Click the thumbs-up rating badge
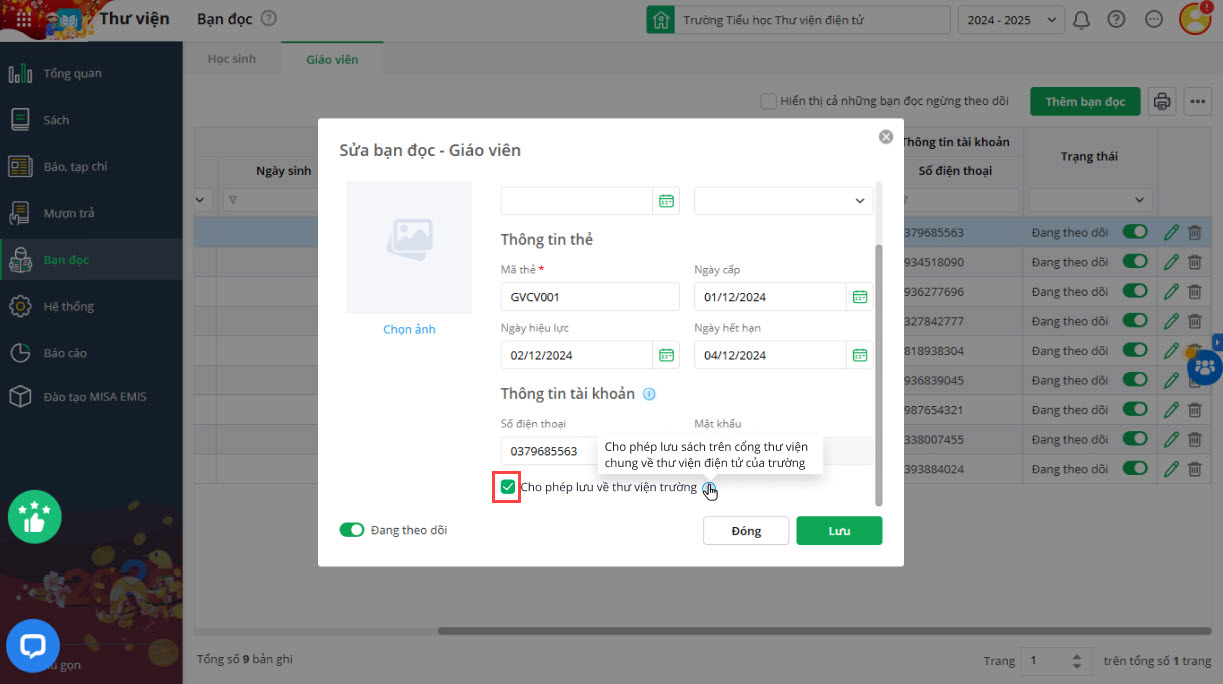 pyautogui.click(x=35, y=517)
